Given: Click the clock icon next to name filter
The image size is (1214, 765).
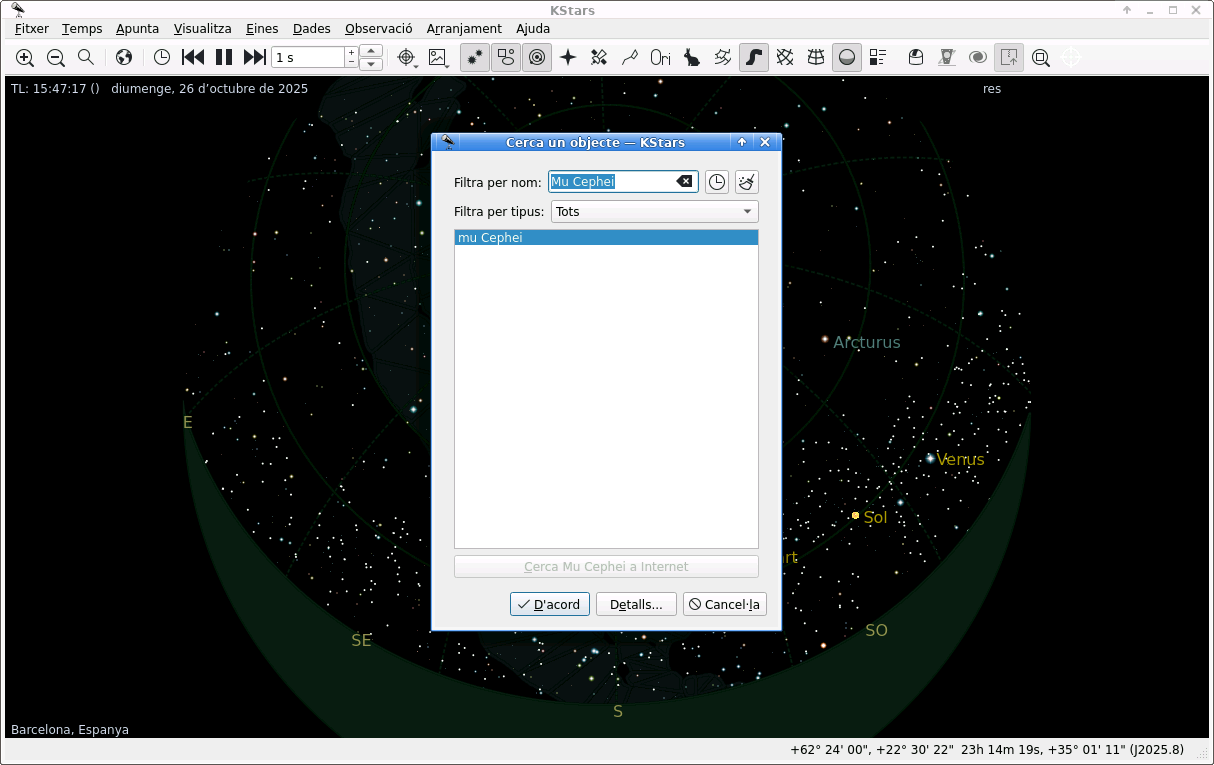Looking at the screenshot, I should [x=716, y=182].
